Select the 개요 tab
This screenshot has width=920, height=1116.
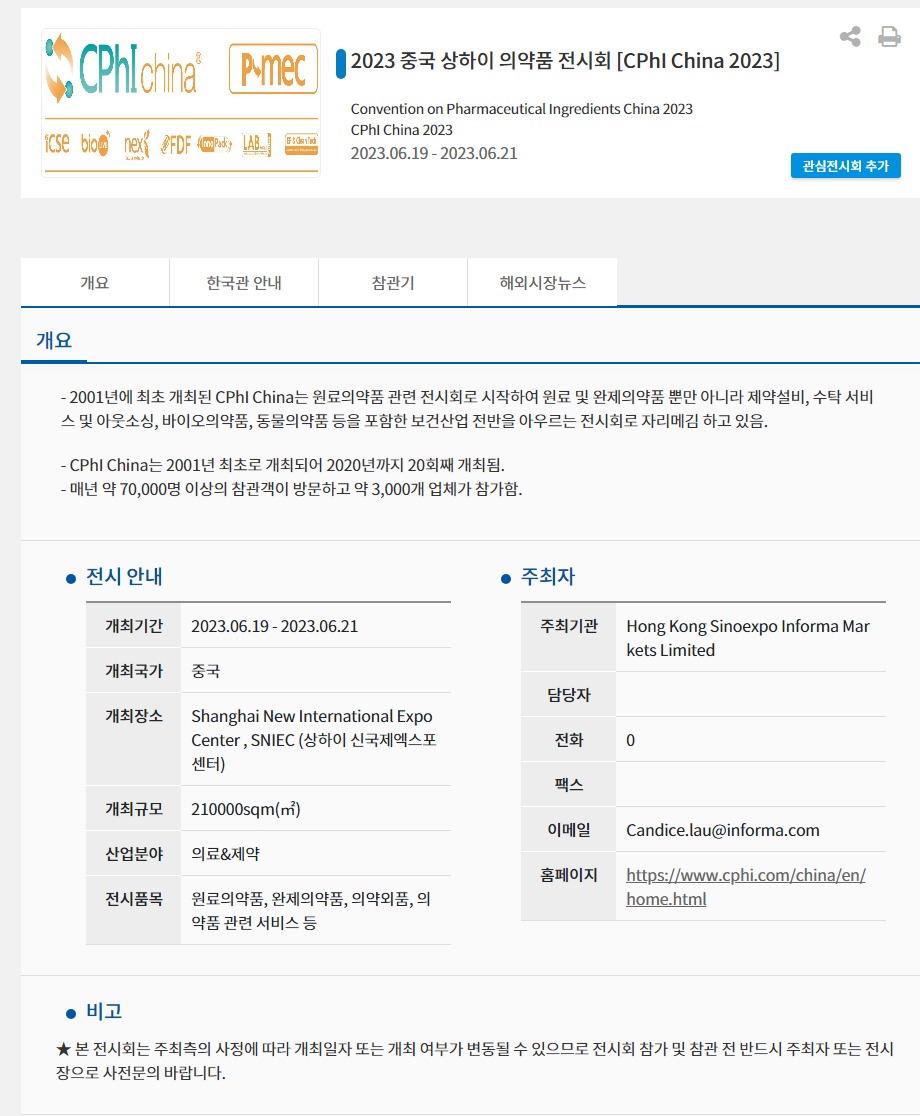tap(95, 283)
